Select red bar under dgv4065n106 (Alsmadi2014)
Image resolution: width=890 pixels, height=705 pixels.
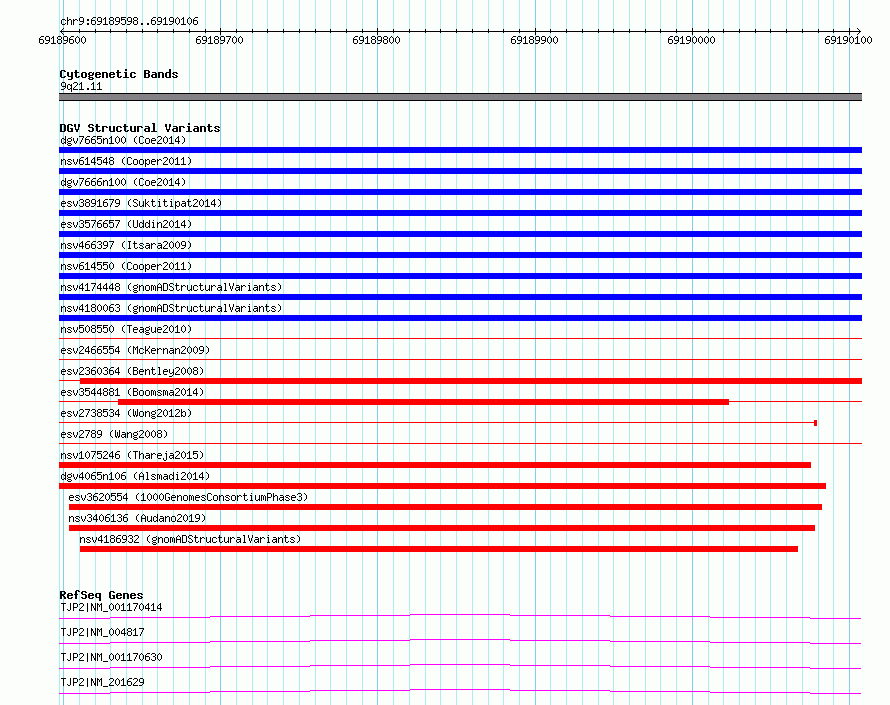point(442,486)
